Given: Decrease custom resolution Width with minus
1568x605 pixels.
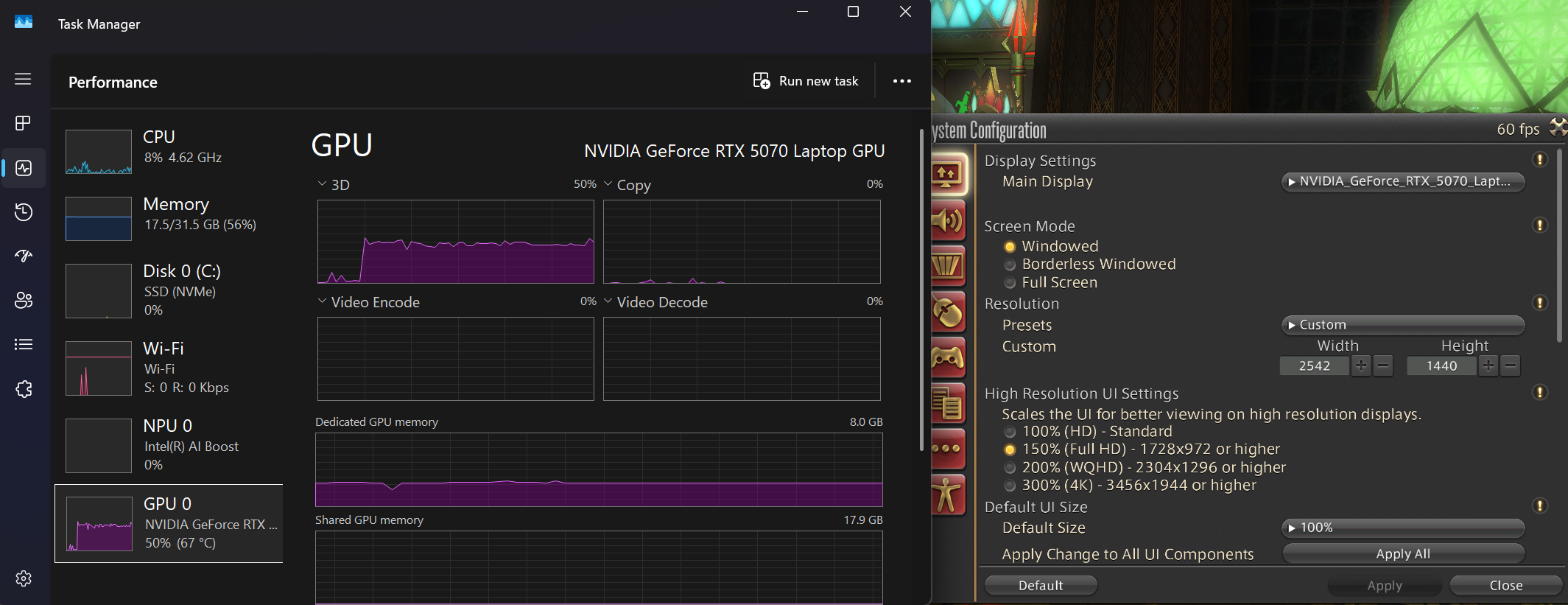Looking at the screenshot, I should click(1383, 366).
